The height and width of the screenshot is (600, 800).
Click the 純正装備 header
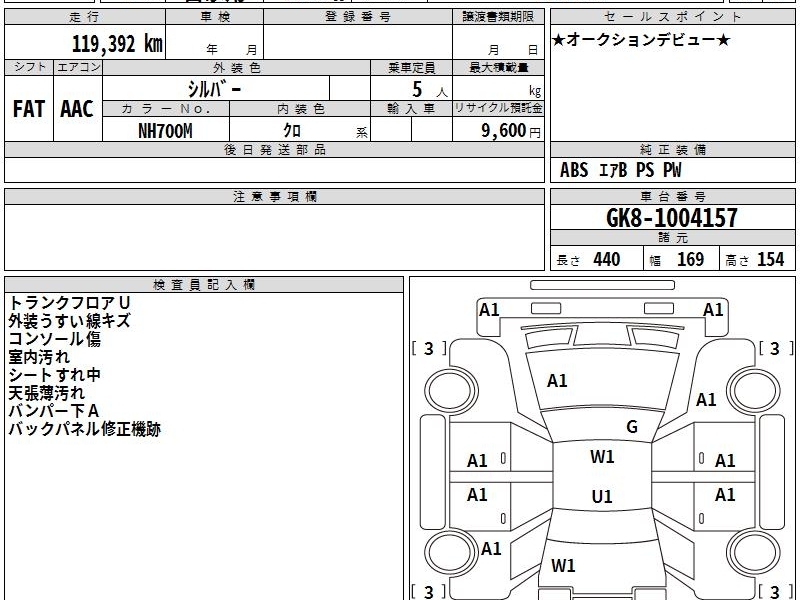coord(673,150)
